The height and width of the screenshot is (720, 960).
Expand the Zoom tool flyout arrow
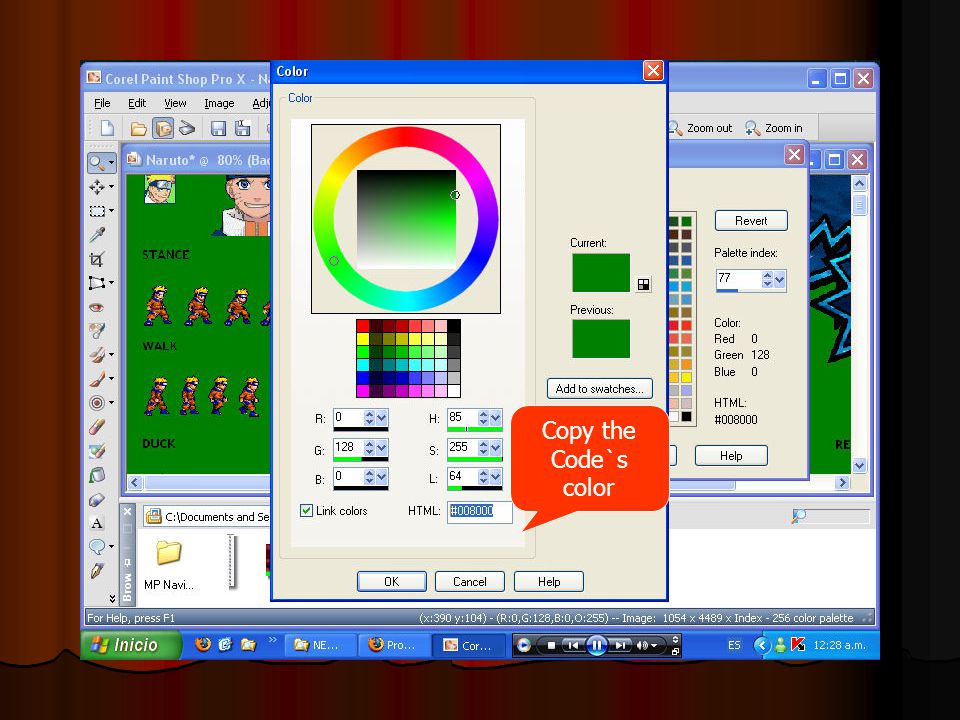click(111, 163)
